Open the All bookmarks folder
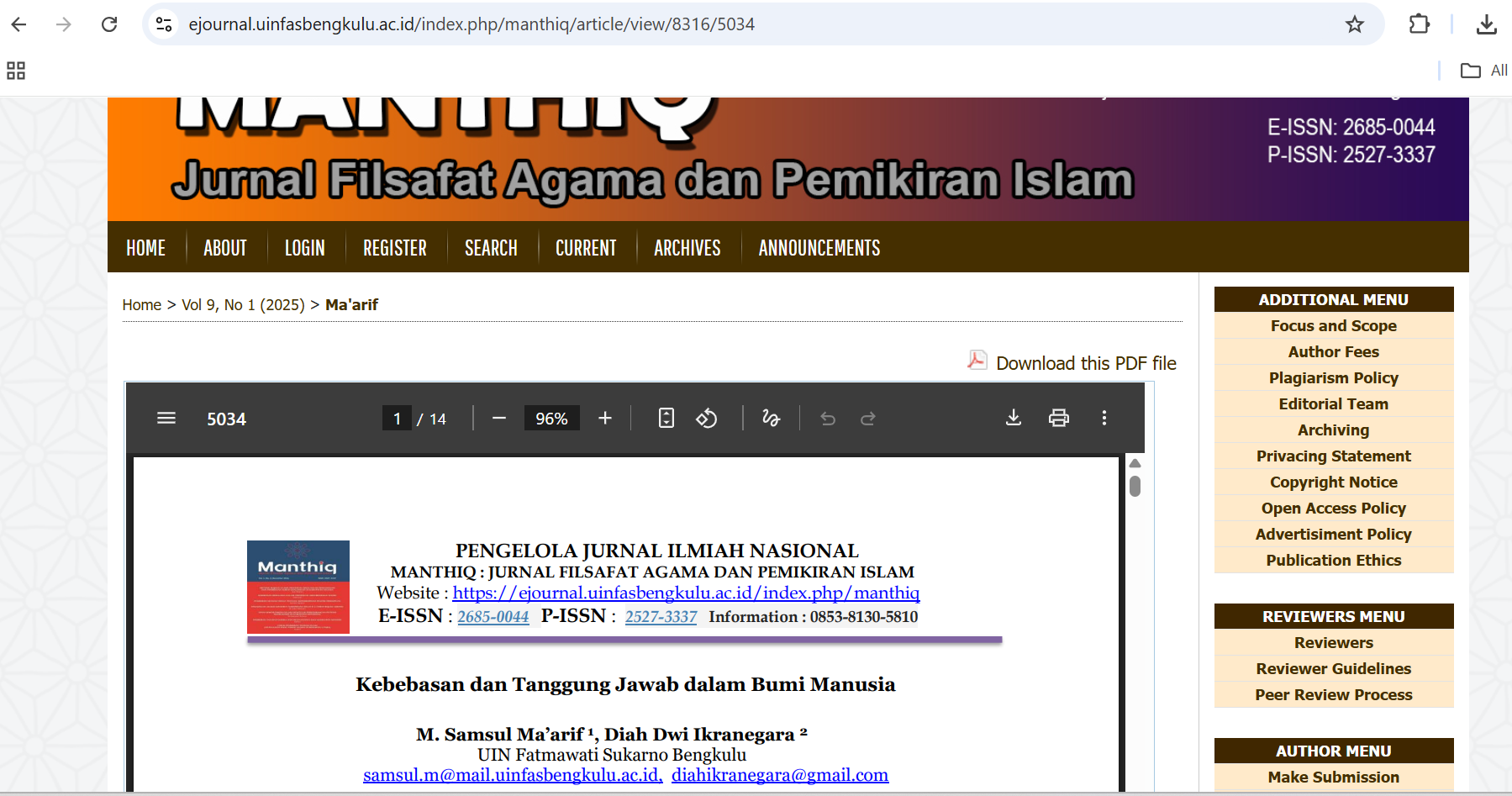The width and height of the screenshot is (1512, 796). point(1484,71)
